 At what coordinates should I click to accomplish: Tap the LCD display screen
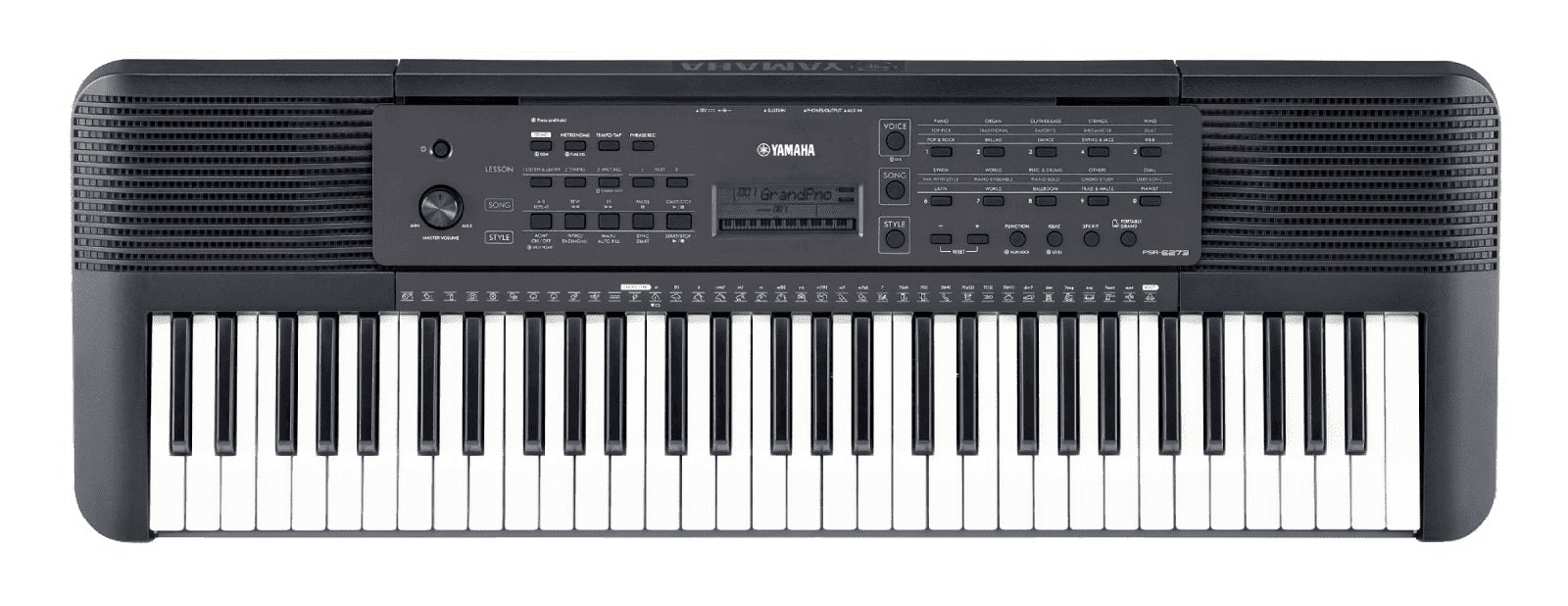pos(787,211)
